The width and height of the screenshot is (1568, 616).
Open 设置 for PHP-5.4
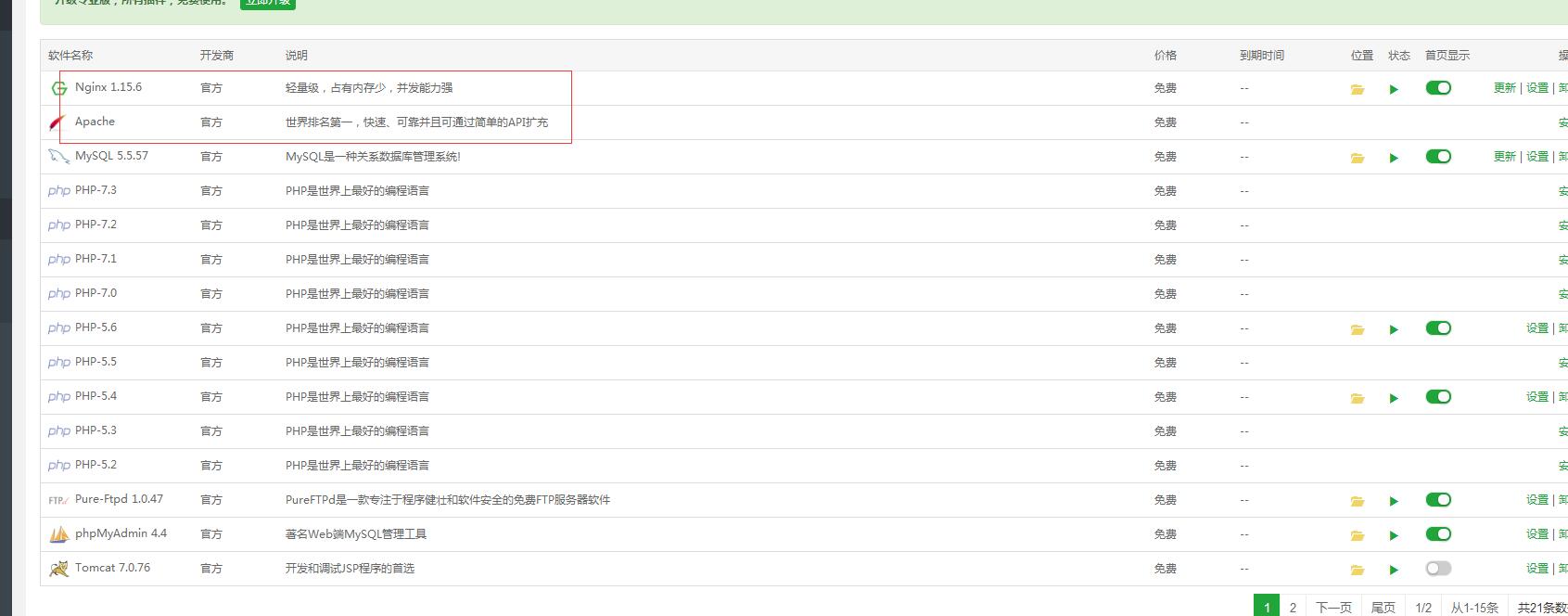click(x=1537, y=397)
